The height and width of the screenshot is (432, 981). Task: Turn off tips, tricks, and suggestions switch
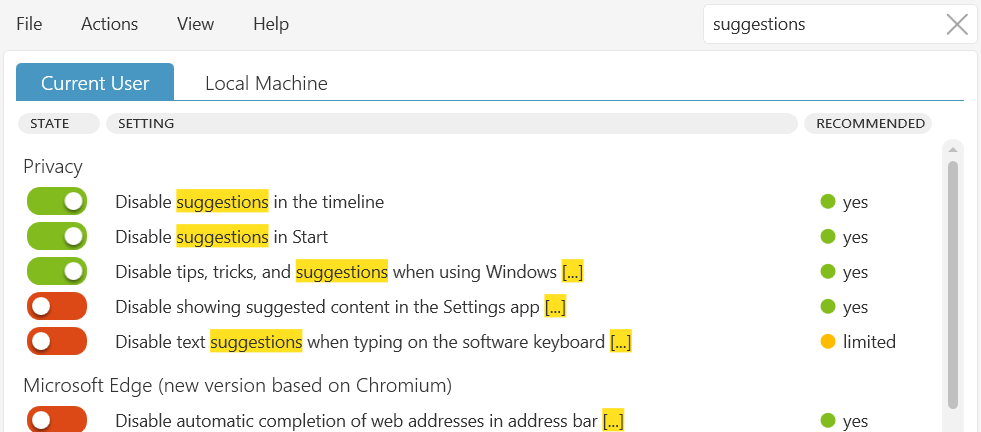pyautogui.click(x=57, y=271)
